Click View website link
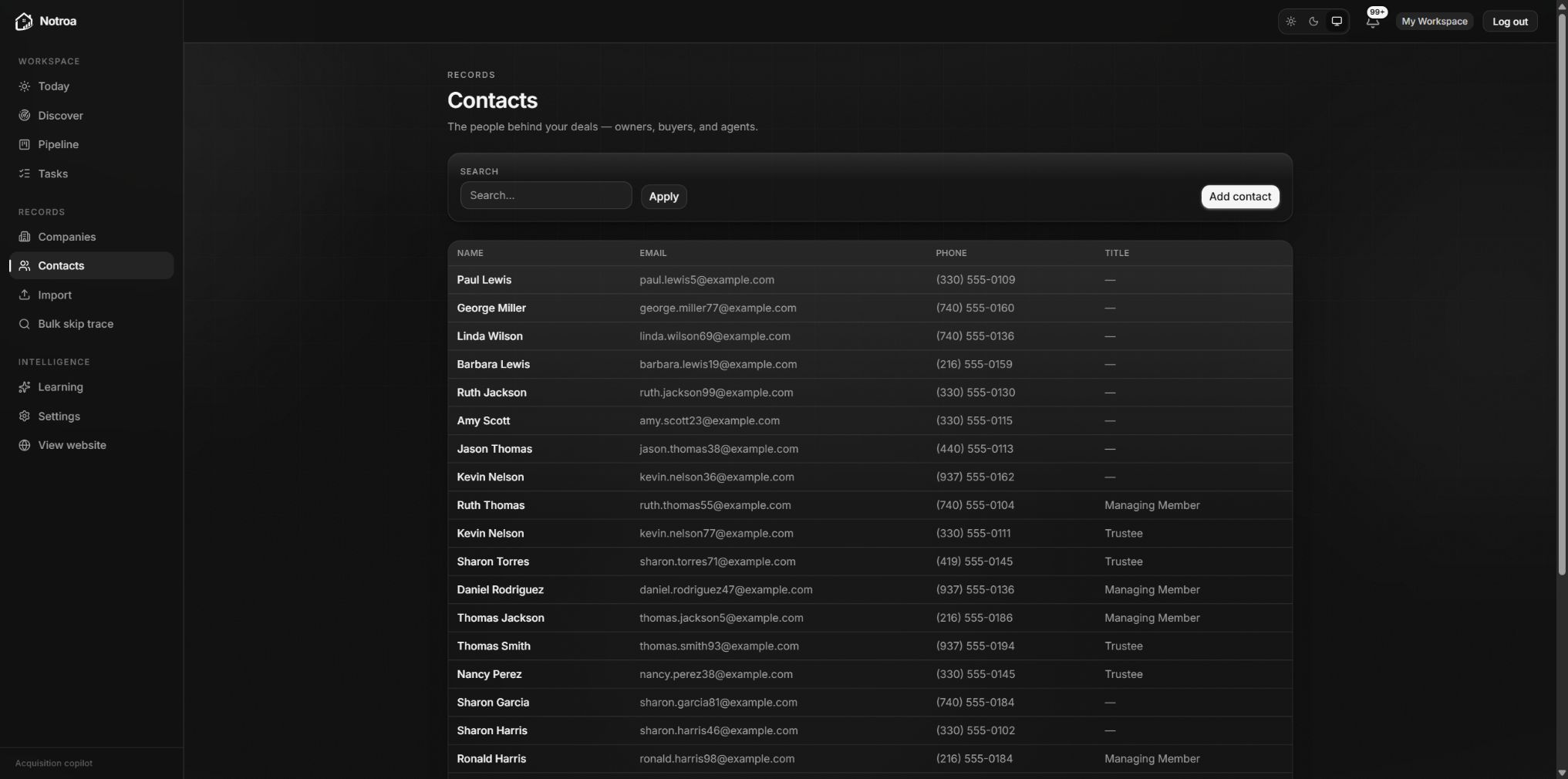The image size is (1568, 779). click(92, 445)
